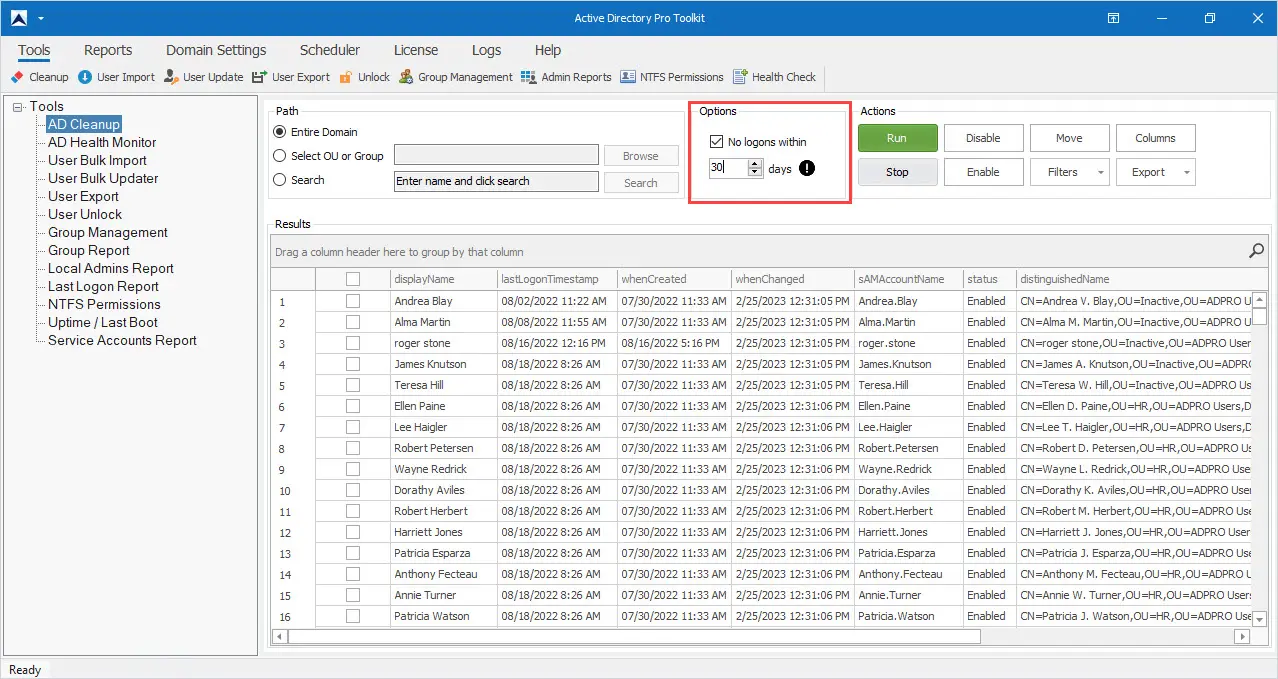1278x679 pixels.
Task: Click the days number input field
Action: [x=728, y=168]
